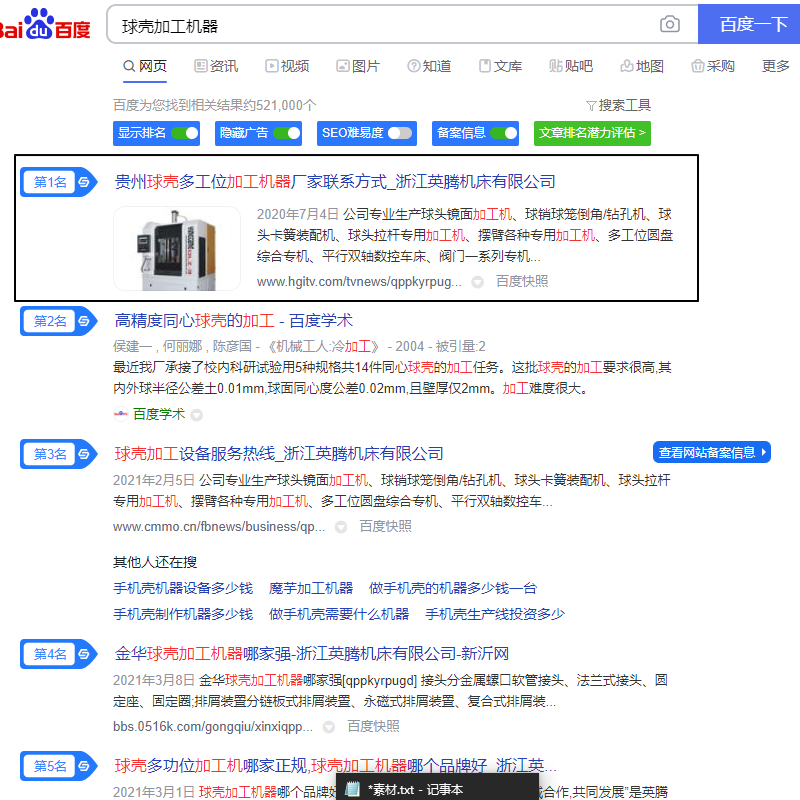Click the bbs.0516k.com result URL

[x=213, y=727]
